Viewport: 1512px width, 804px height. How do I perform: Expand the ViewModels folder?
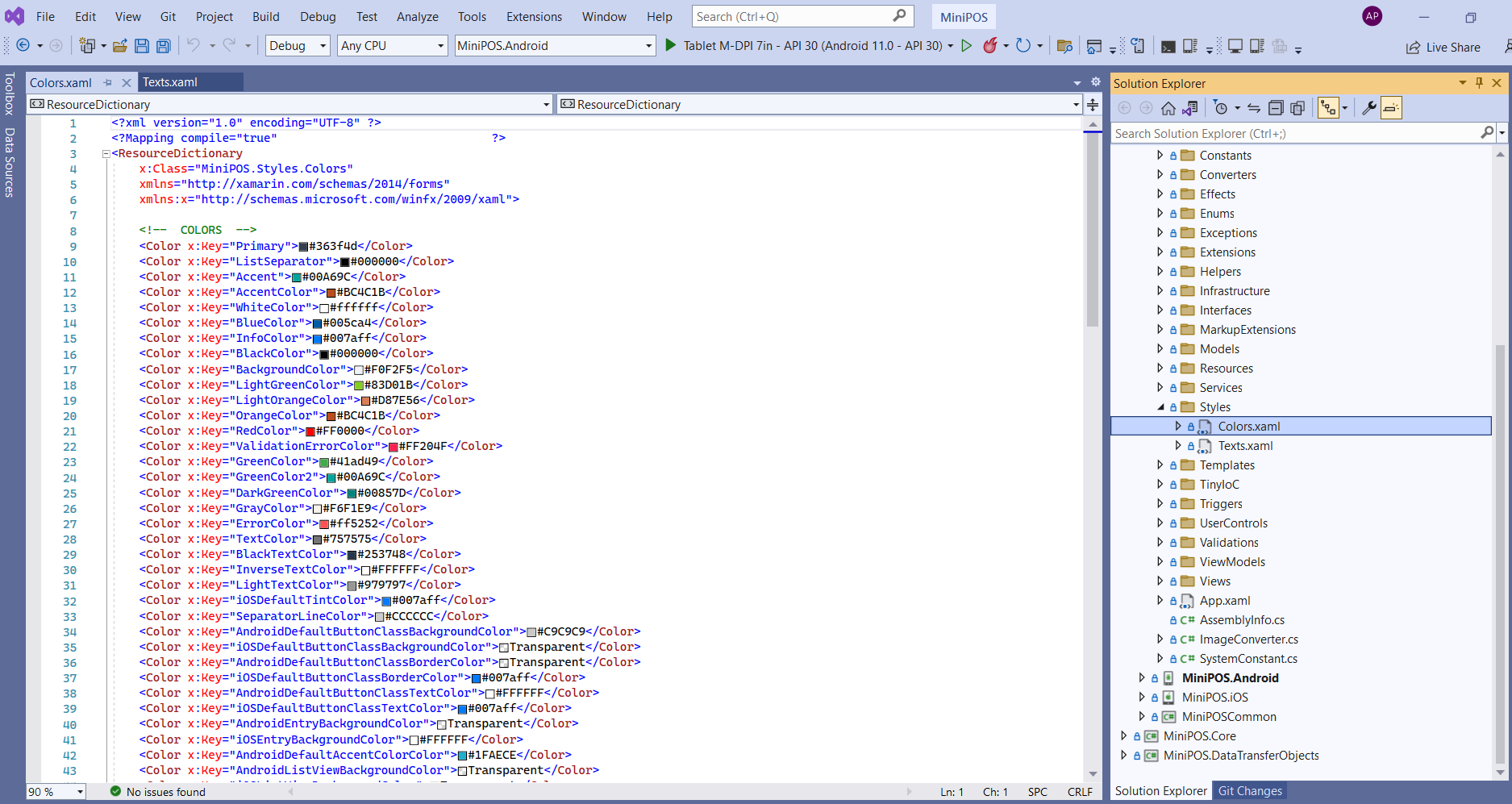point(1160,562)
